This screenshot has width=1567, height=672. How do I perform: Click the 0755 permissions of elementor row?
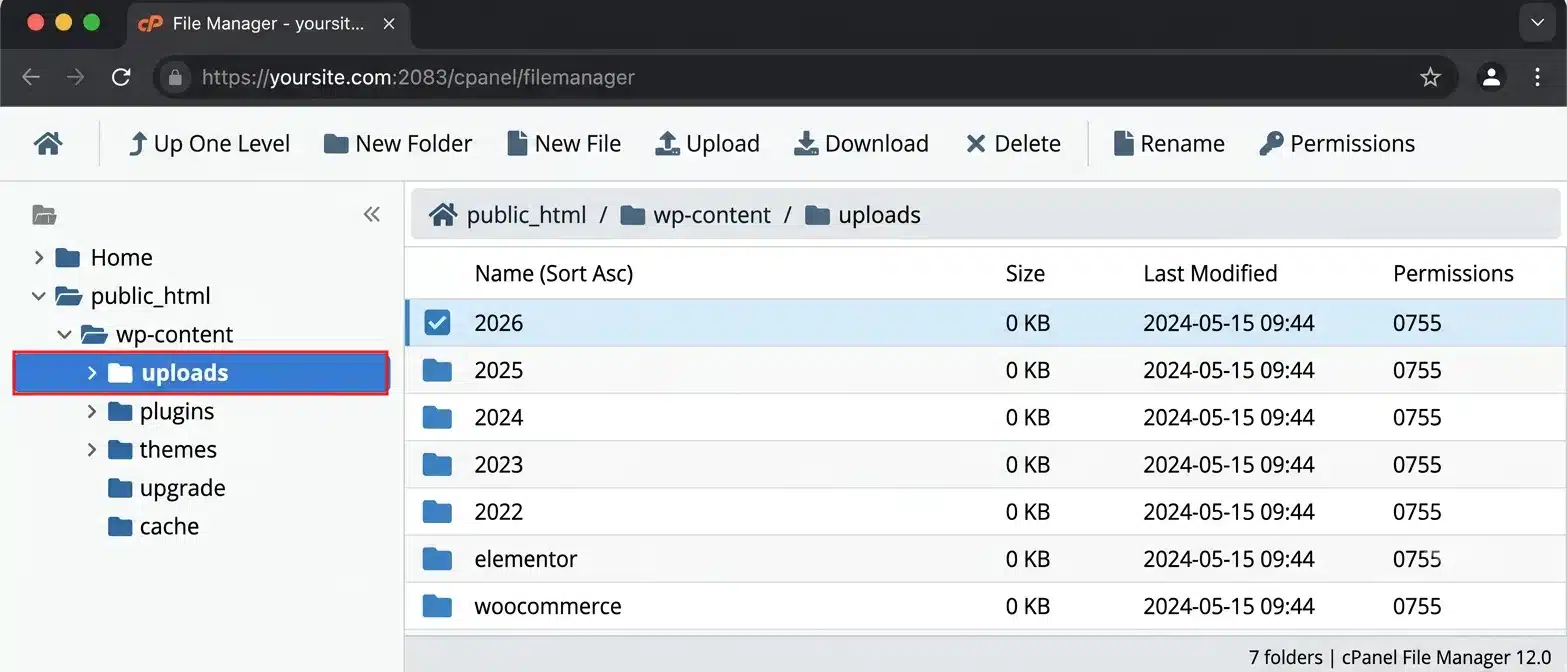1417,559
